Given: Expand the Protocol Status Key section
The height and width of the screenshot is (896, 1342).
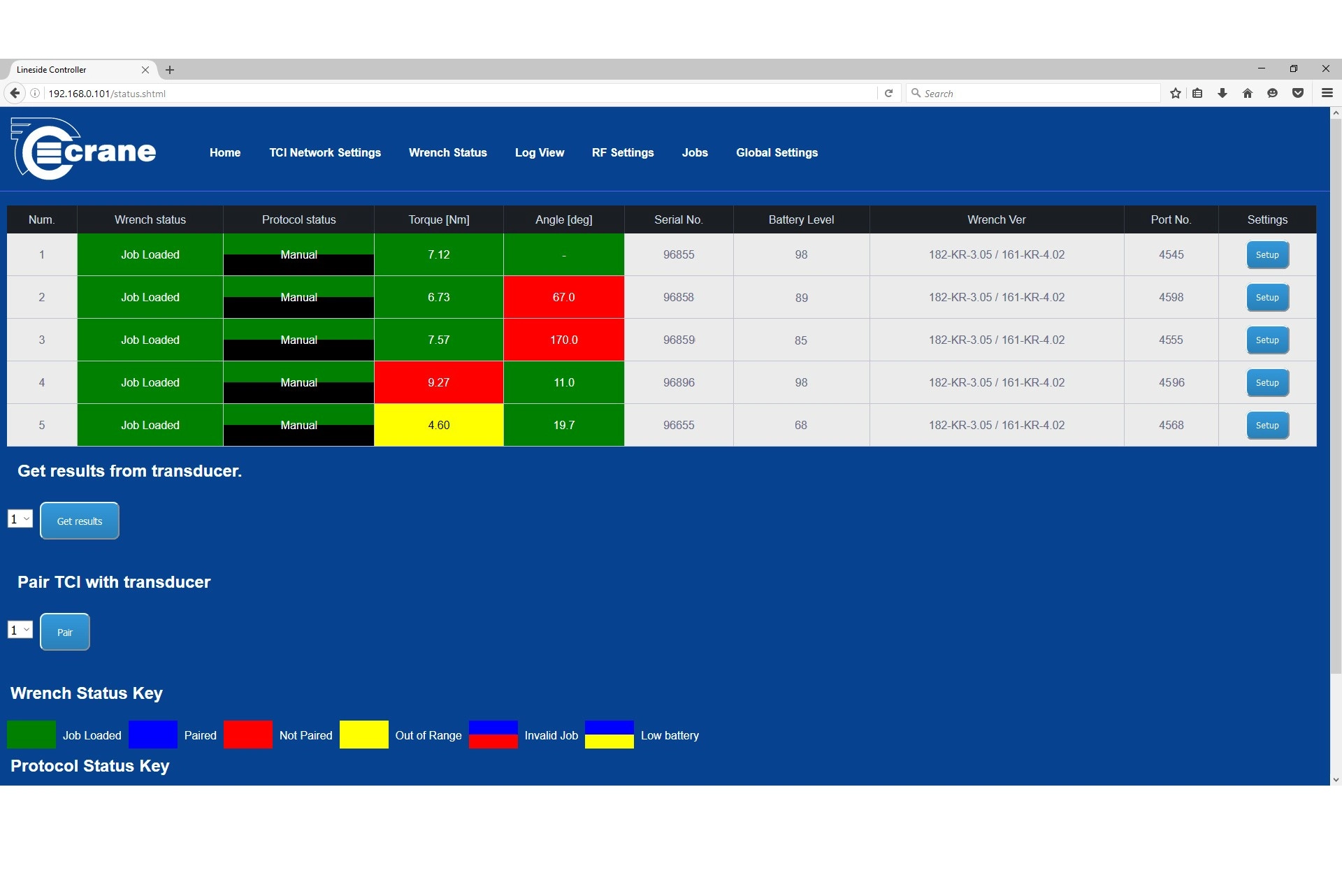Looking at the screenshot, I should (x=90, y=765).
